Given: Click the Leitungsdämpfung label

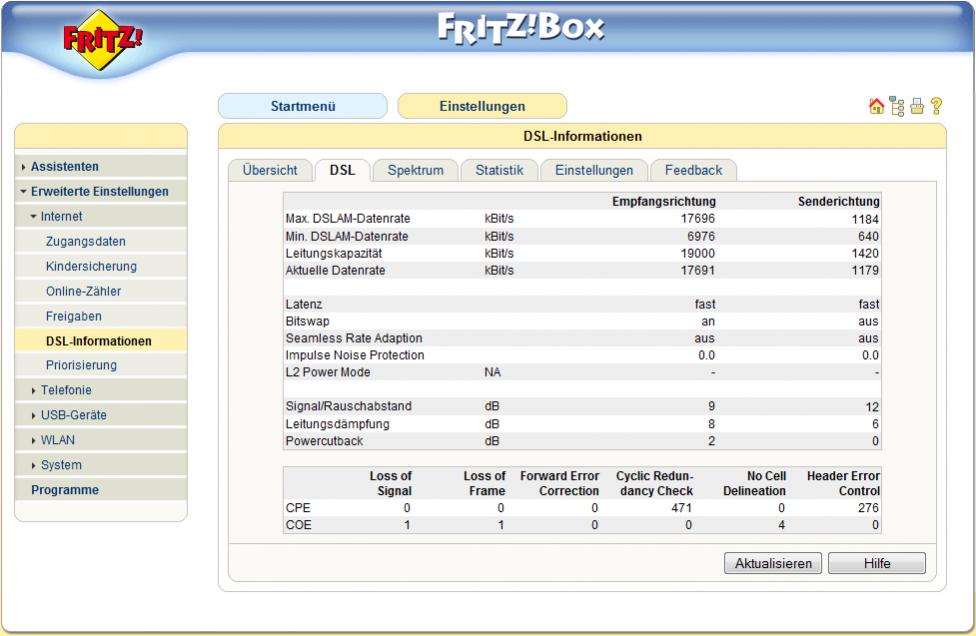Looking at the screenshot, I should (337, 424).
